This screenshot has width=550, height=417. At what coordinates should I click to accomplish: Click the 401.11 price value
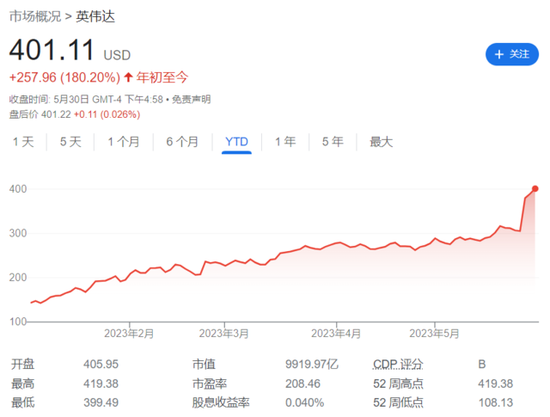(52, 50)
